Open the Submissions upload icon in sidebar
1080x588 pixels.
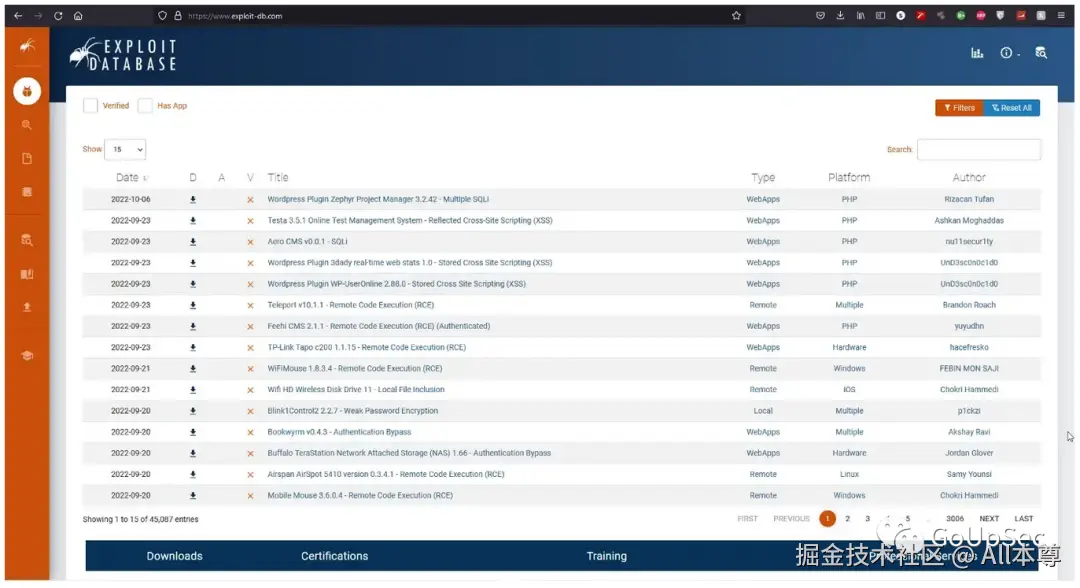[27, 307]
